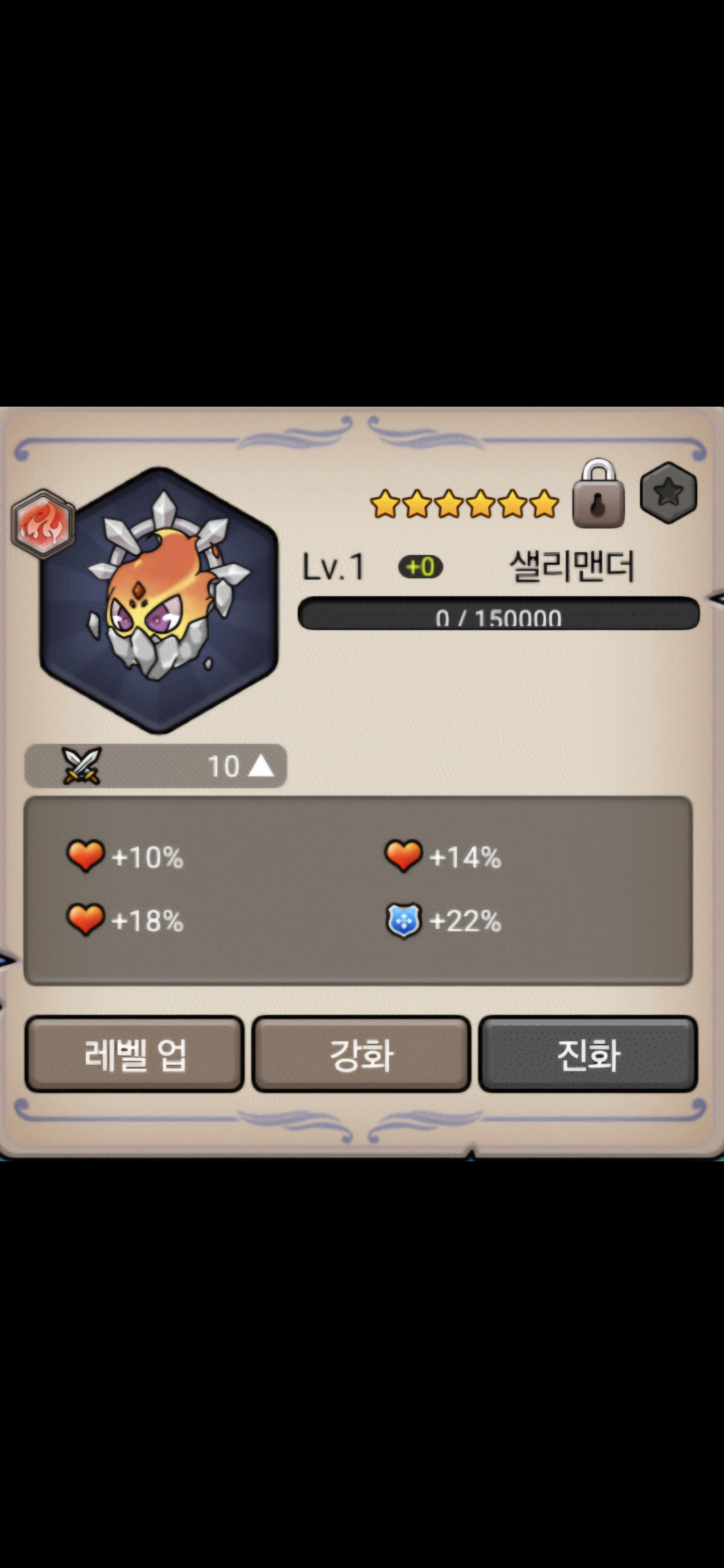This screenshot has width=724, height=1568.
Task: Click the six-star rating row
Action: click(x=465, y=504)
